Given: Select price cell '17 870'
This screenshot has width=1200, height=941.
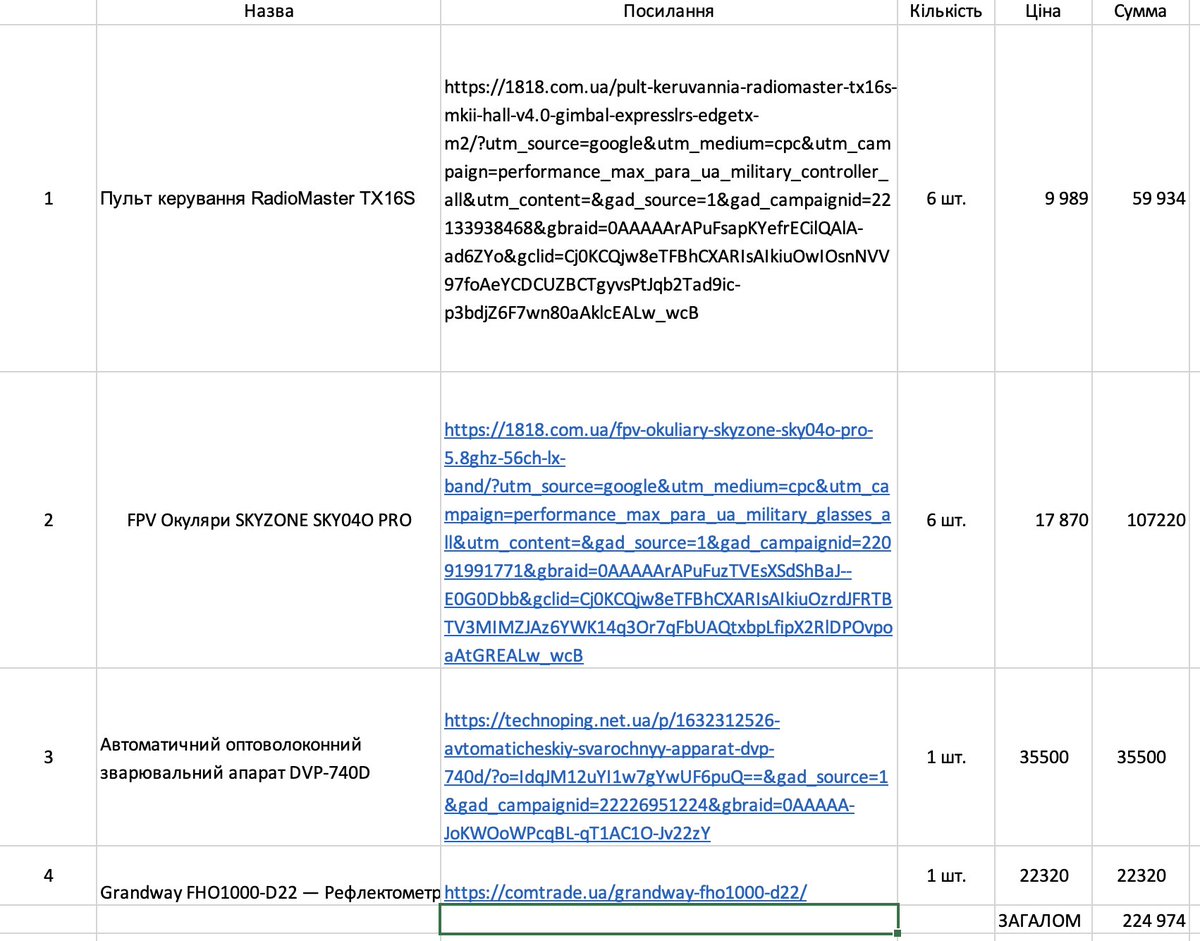Looking at the screenshot, I should click(x=1043, y=520).
